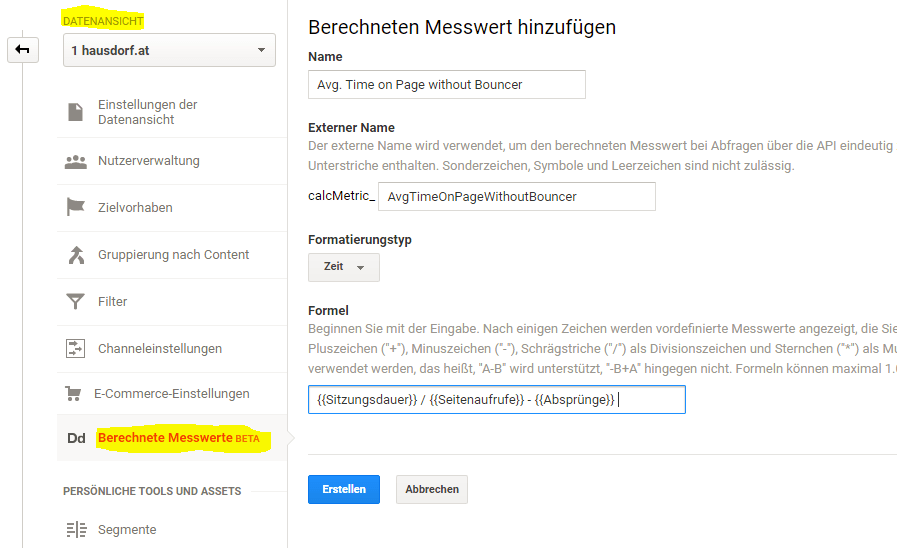Click the Segmente icon in sidebar
This screenshot has width=897, height=548.
coord(76,530)
